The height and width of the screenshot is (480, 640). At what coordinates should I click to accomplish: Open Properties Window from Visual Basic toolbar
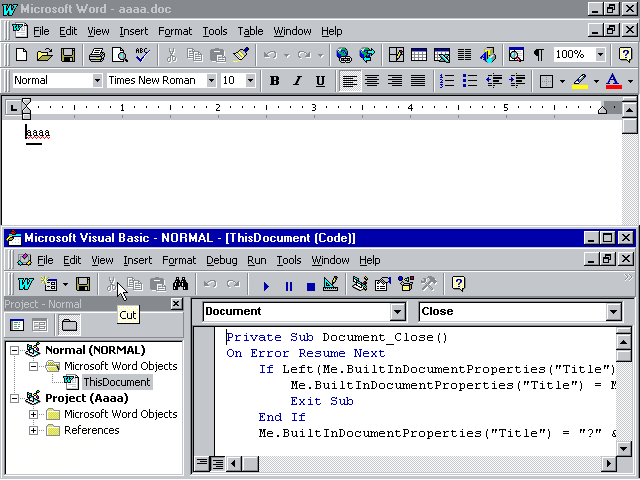tap(383, 284)
